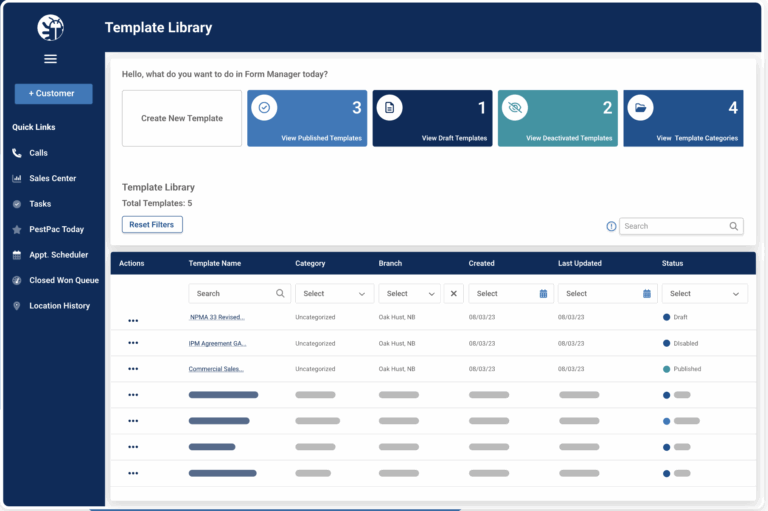The height and width of the screenshot is (511, 768).
Task: Open the Commercial Sales template link
Action: [x=217, y=369]
